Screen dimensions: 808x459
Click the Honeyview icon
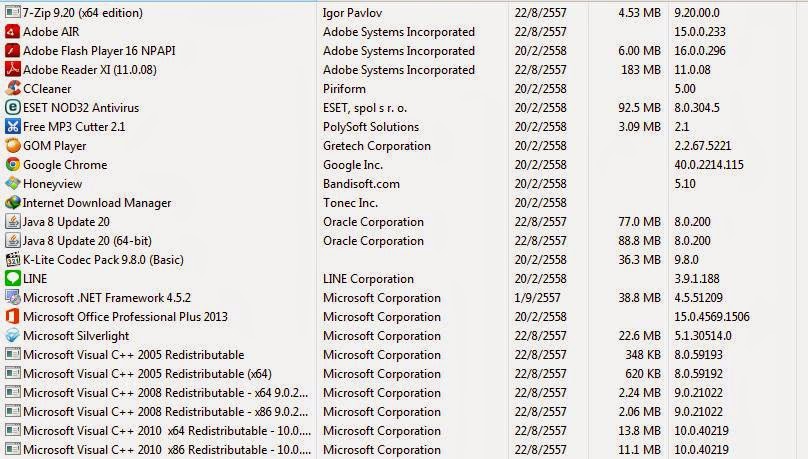(x=12, y=184)
